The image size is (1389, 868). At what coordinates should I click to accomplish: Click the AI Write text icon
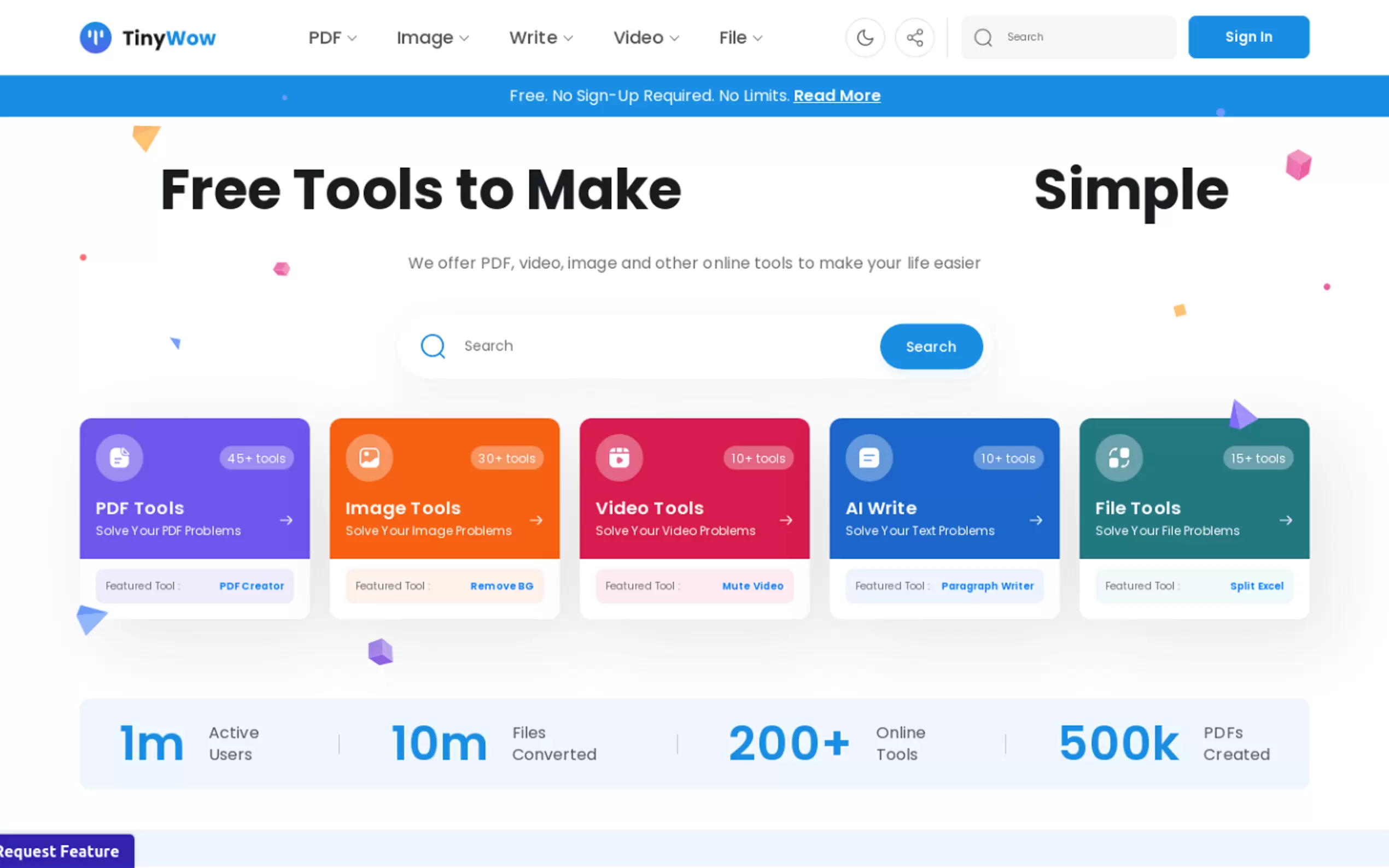pyautogui.click(x=869, y=458)
